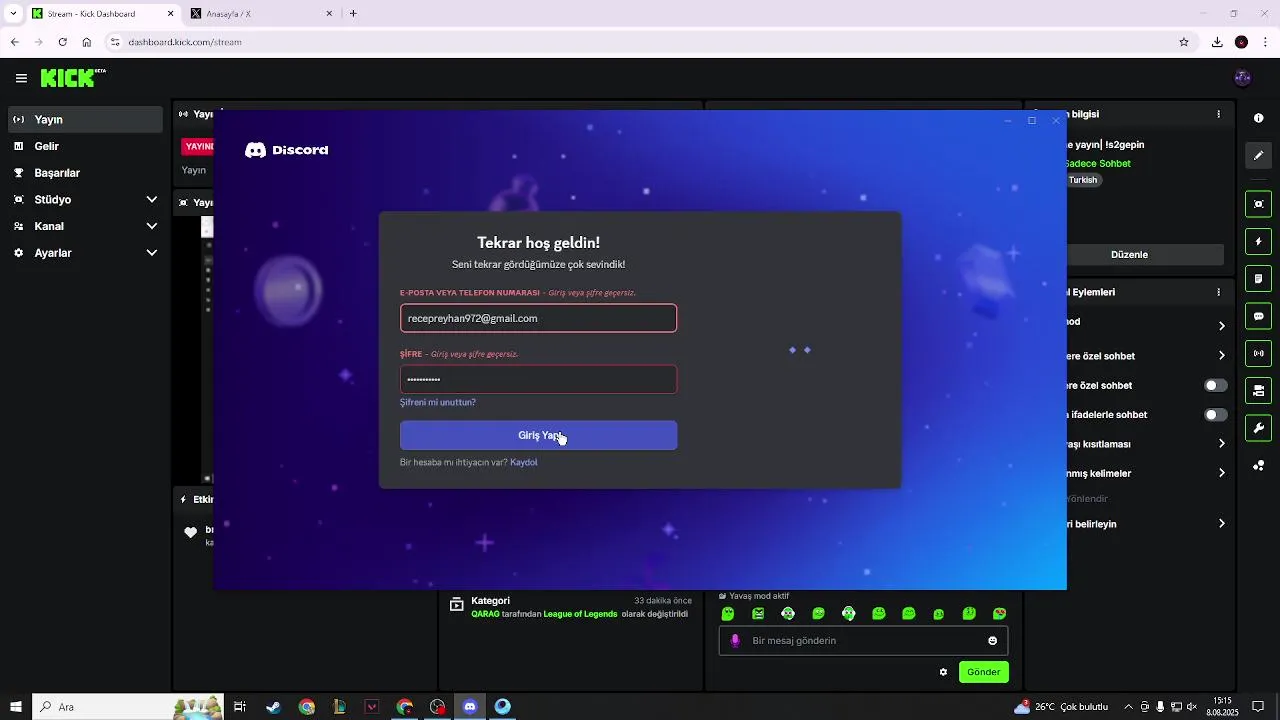Select Yayın in the Kick sidebar

[x=85, y=119]
